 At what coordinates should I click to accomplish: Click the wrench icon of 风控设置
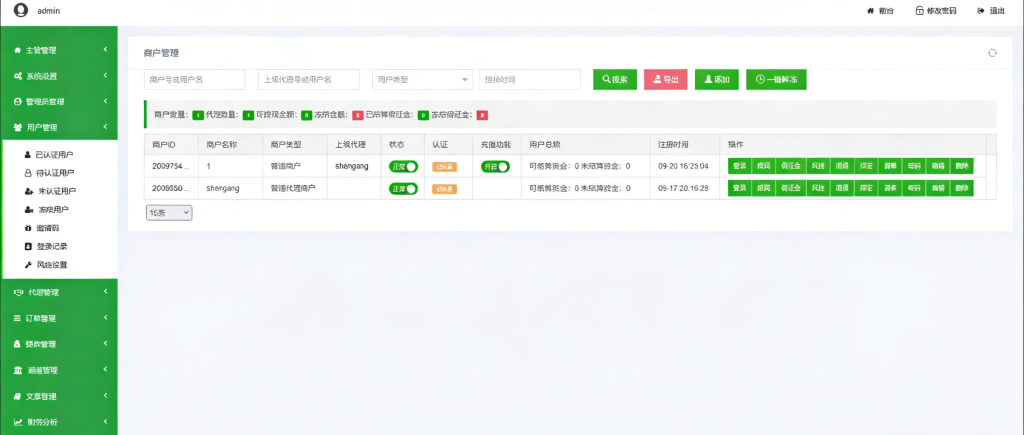(x=27, y=265)
